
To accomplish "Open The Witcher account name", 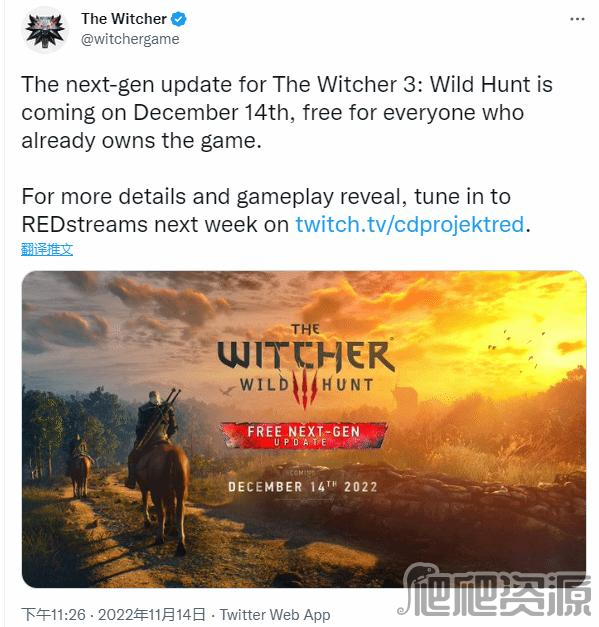I will (124, 19).
